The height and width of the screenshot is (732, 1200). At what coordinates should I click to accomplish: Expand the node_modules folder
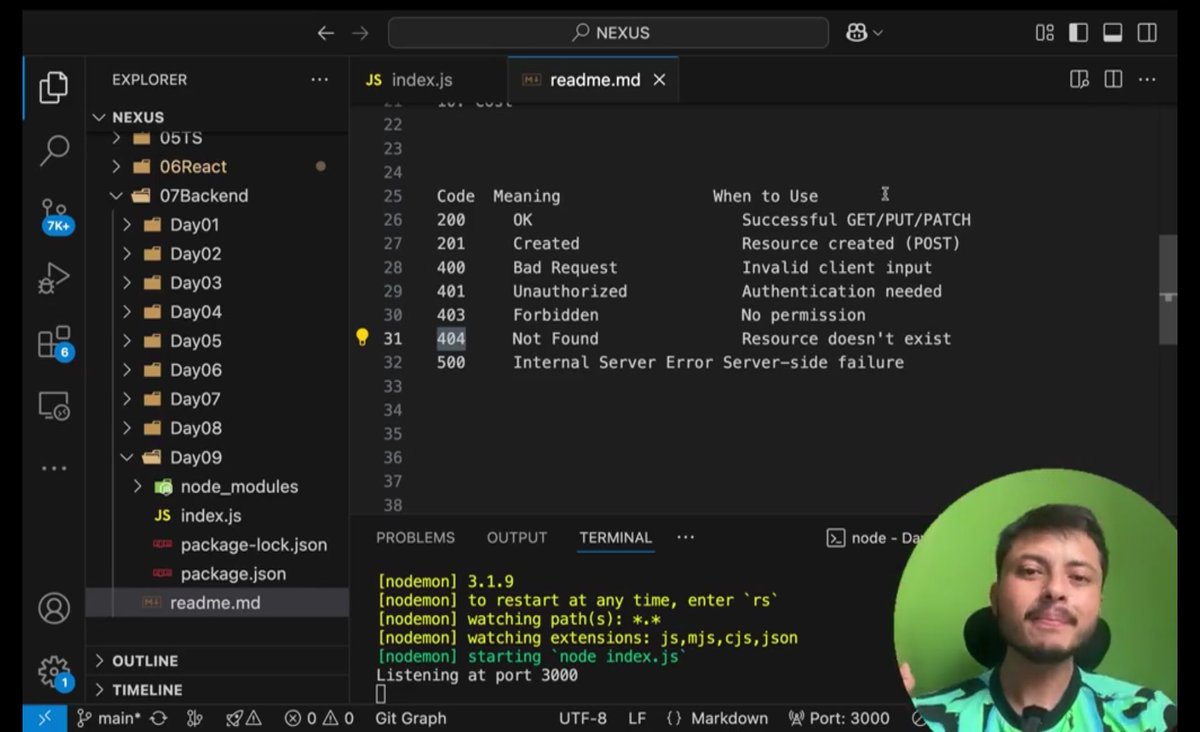138,486
